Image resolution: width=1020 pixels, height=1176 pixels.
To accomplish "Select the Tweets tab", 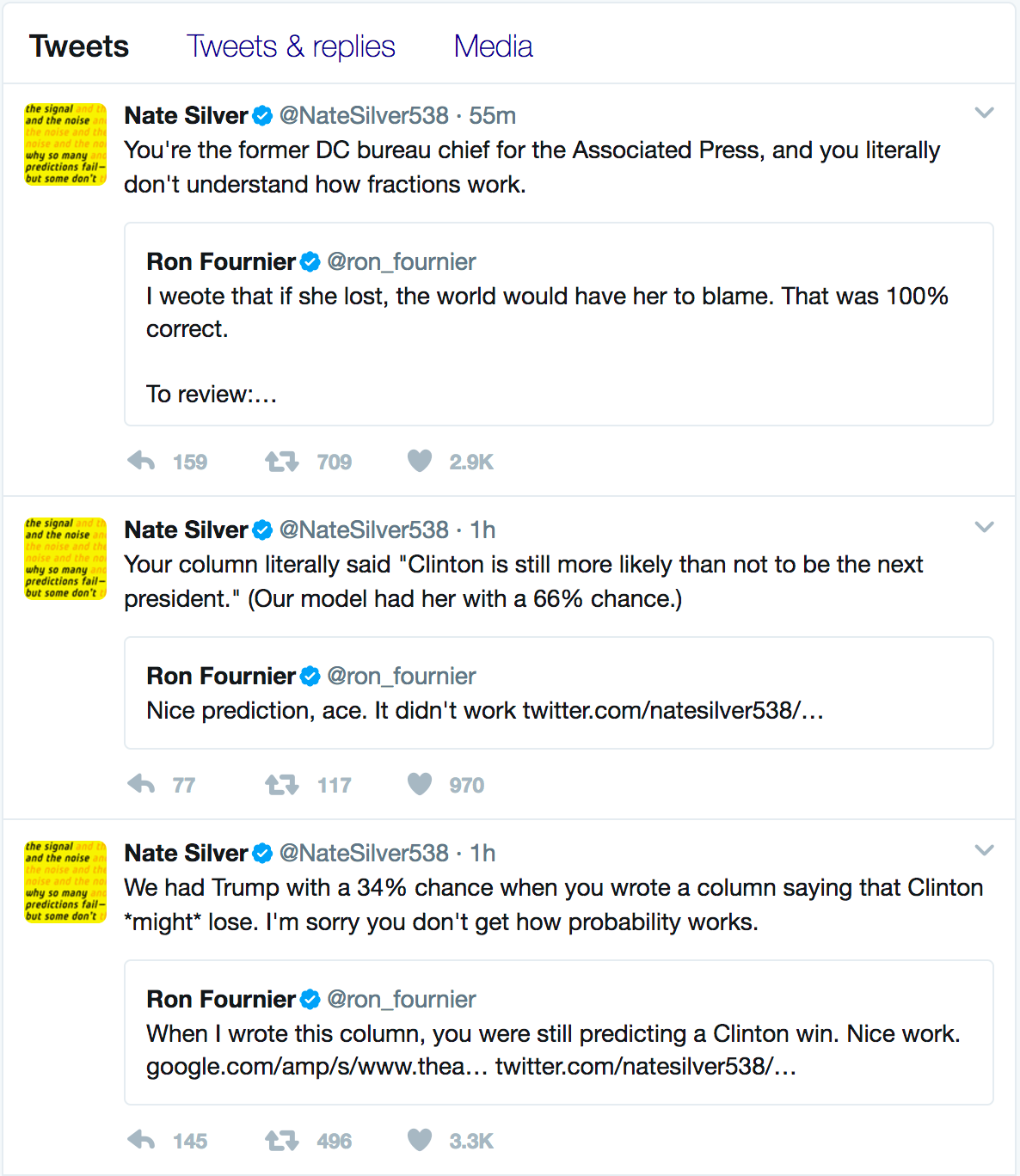I will click(79, 46).
